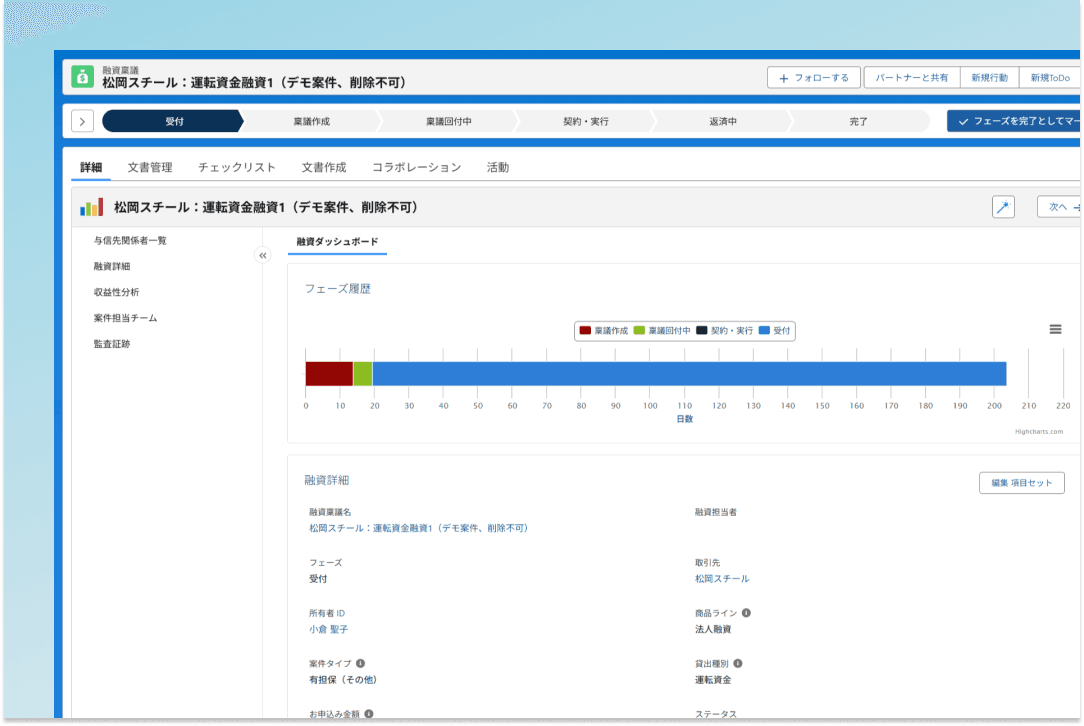Select the 返済中 stage on the phase path
The height and width of the screenshot is (726, 1084).
click(722, 119)
